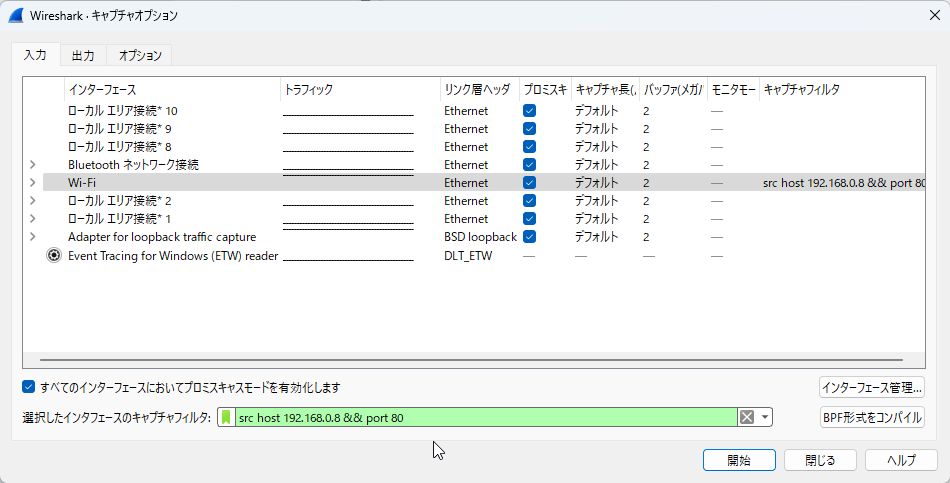Expand the Wi-Fi interface row
The width and height of the screenshot is (950, 483).
tap(33, 182)
